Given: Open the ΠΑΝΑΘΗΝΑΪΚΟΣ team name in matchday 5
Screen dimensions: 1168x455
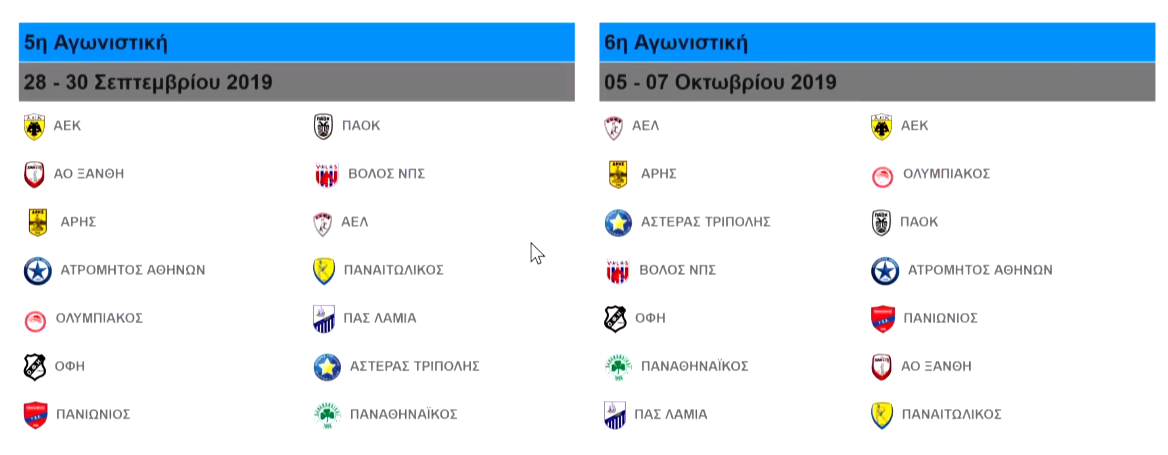Looking at the screenshot, I should [x=403, y=414].
